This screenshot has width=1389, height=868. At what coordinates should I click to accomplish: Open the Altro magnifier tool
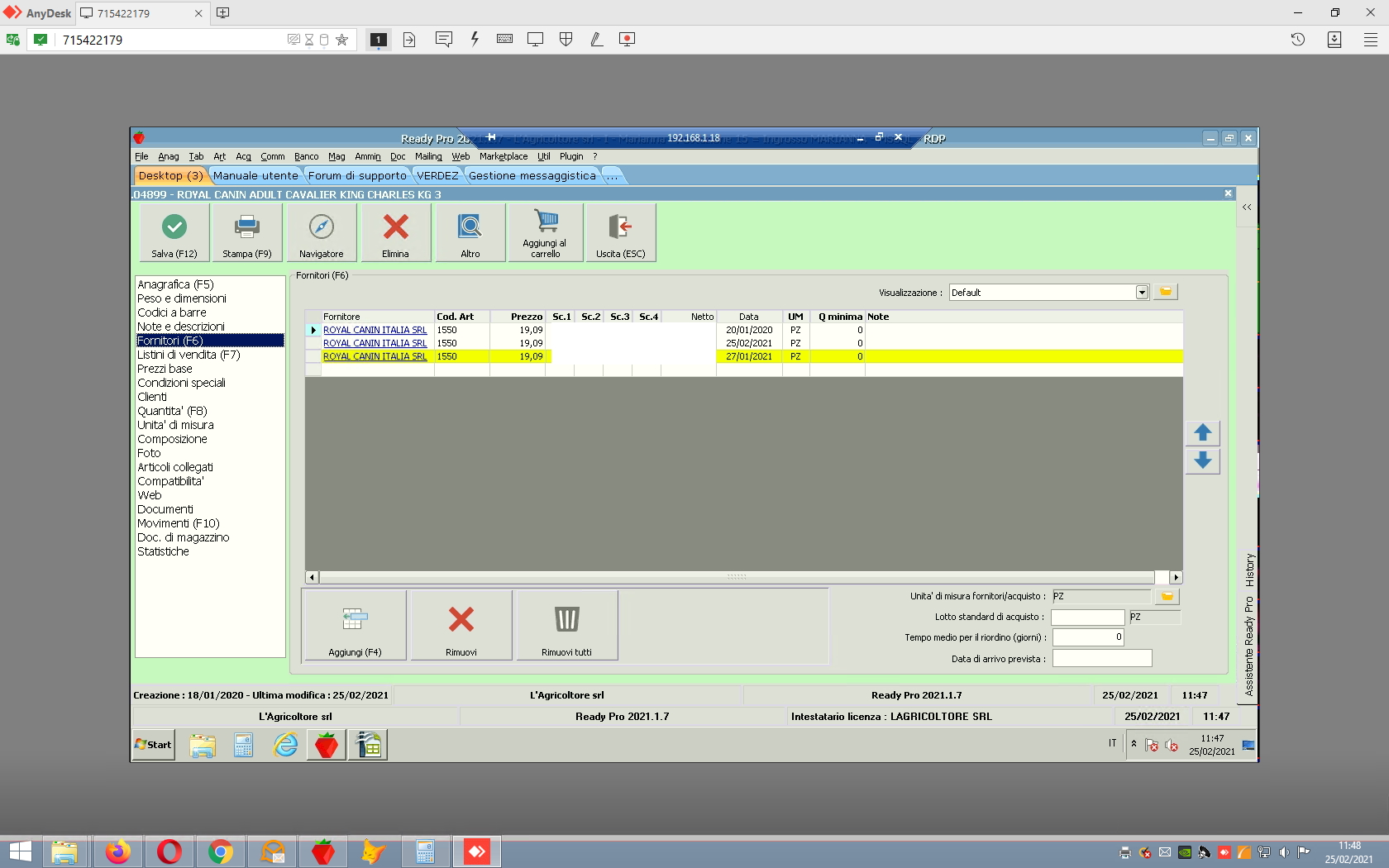(470, 233)
